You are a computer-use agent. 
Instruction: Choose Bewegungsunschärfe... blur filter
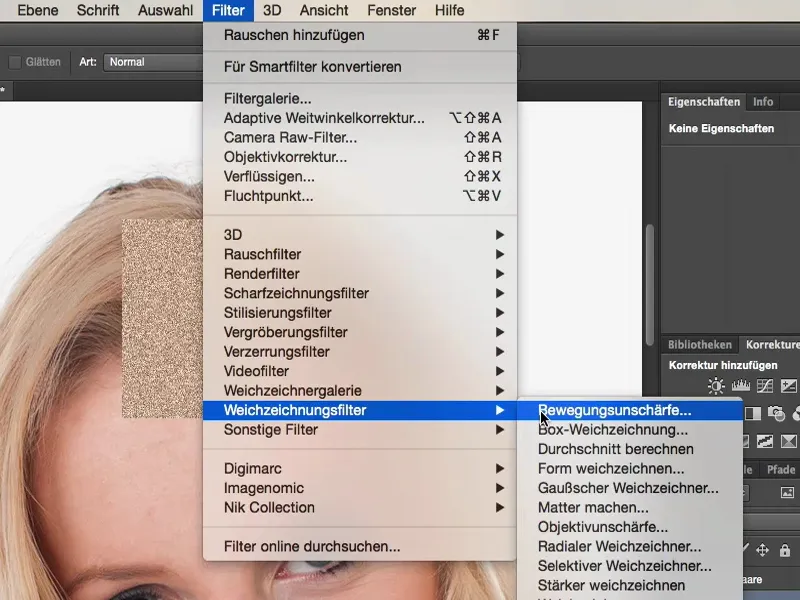point(630,410)
